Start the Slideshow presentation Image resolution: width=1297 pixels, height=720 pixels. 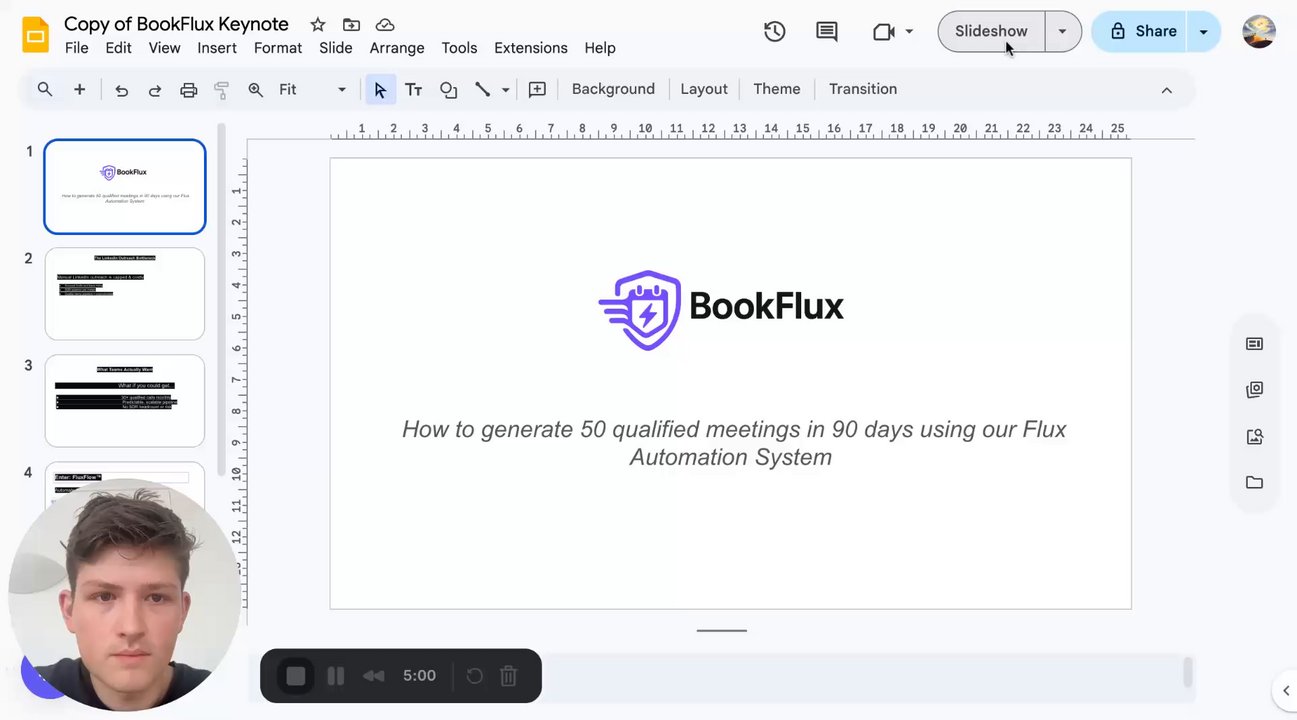point(991,31)
